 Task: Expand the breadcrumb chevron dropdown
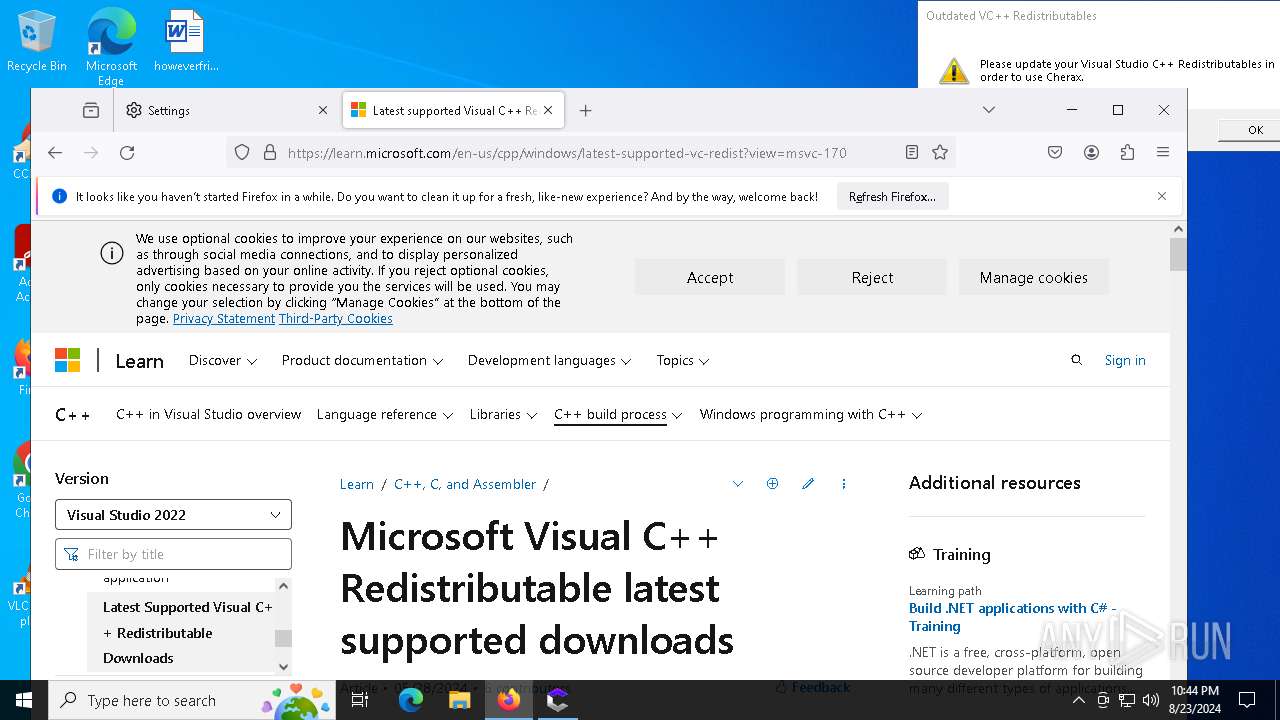(738, 484)
